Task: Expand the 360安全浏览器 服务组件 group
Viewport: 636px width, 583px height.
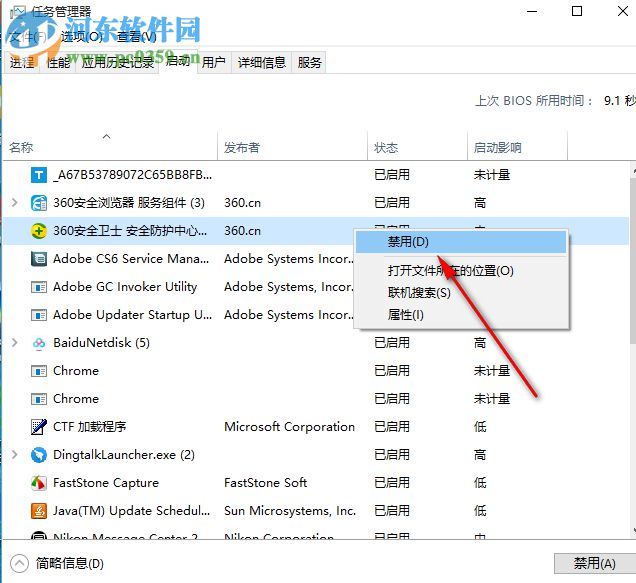Action: (x=15, y=202)
